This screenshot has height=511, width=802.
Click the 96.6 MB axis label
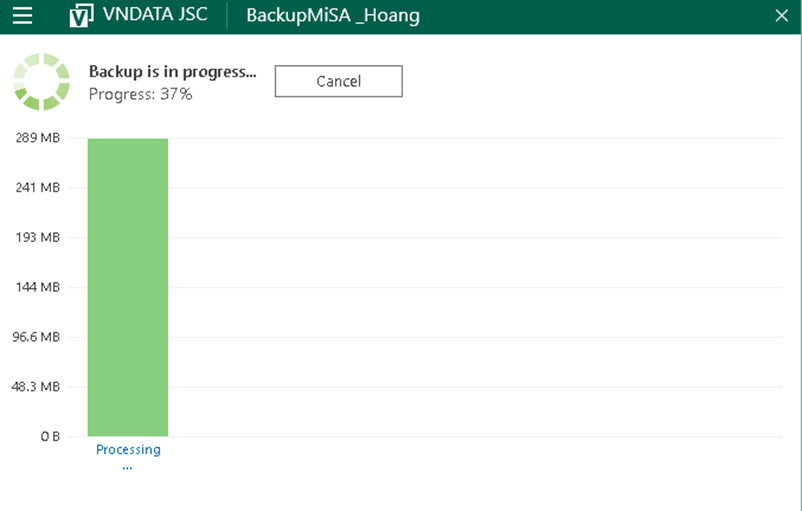36,337
